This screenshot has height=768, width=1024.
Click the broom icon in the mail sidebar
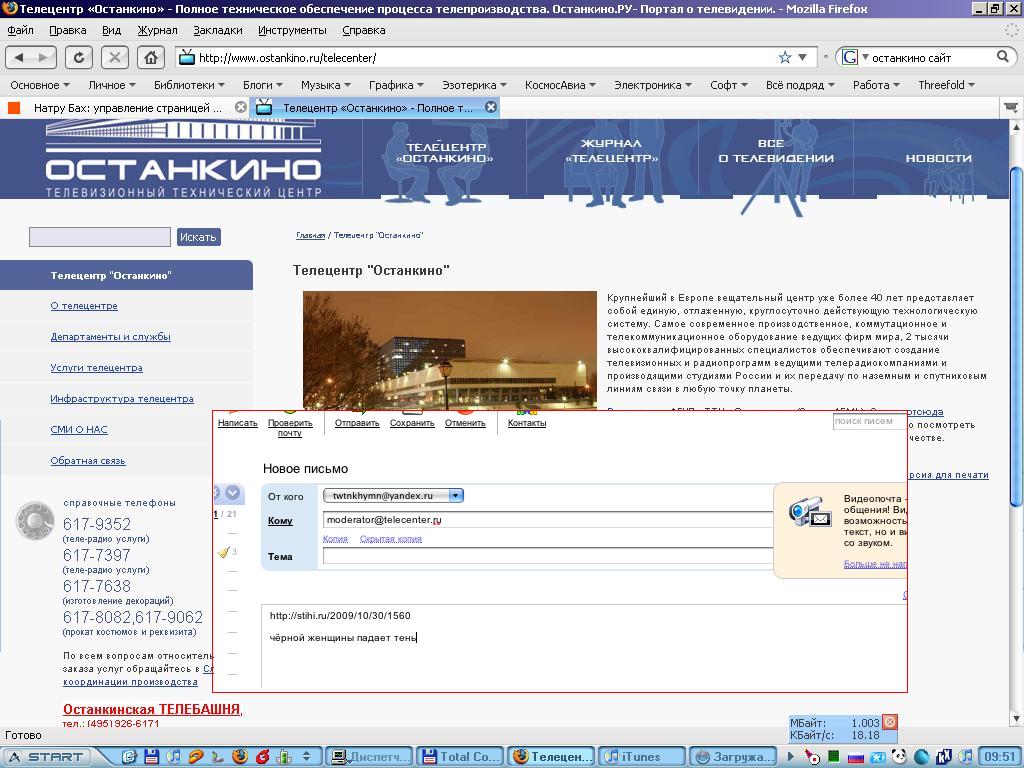tap(224, 552)
